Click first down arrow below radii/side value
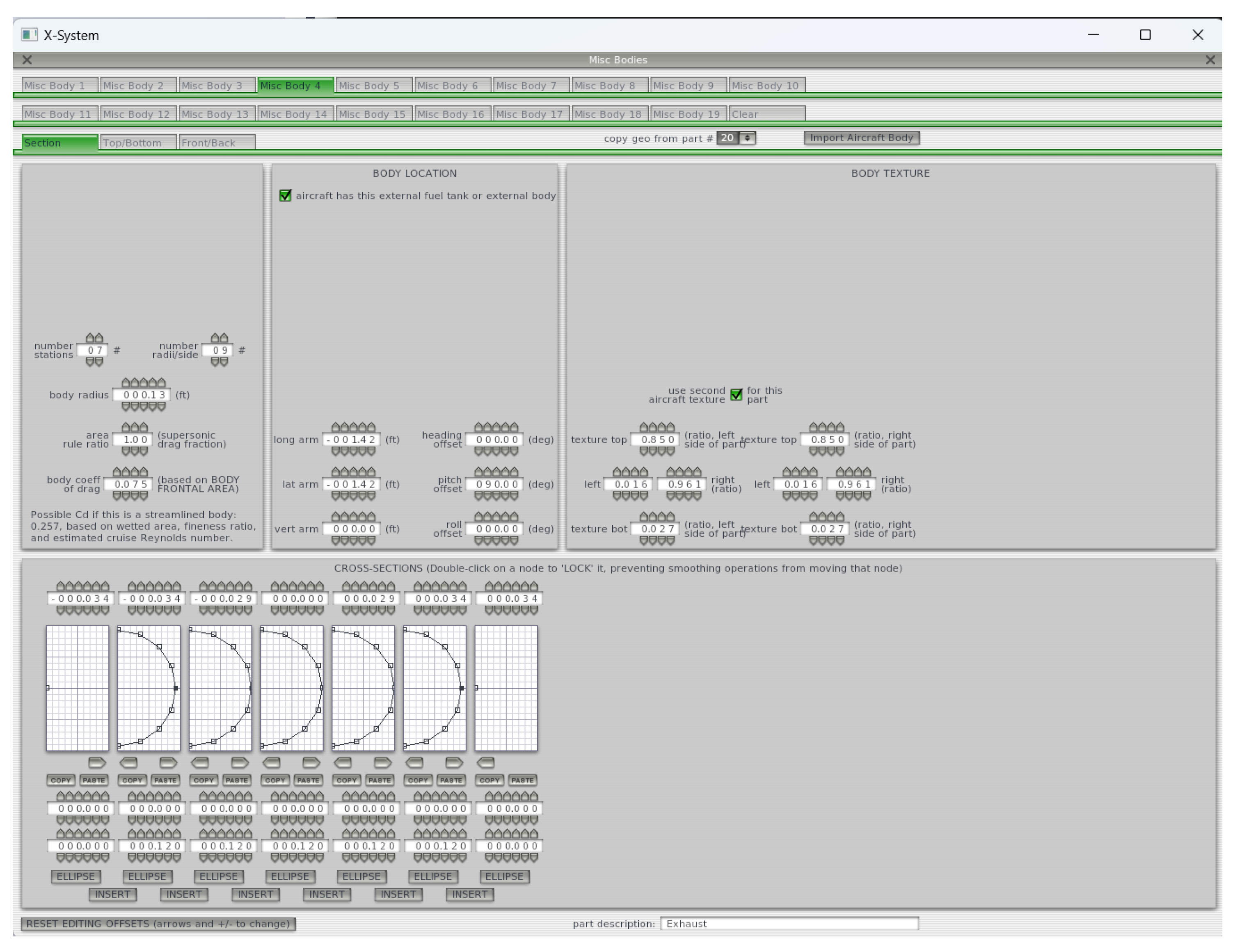 coord(215,362)
